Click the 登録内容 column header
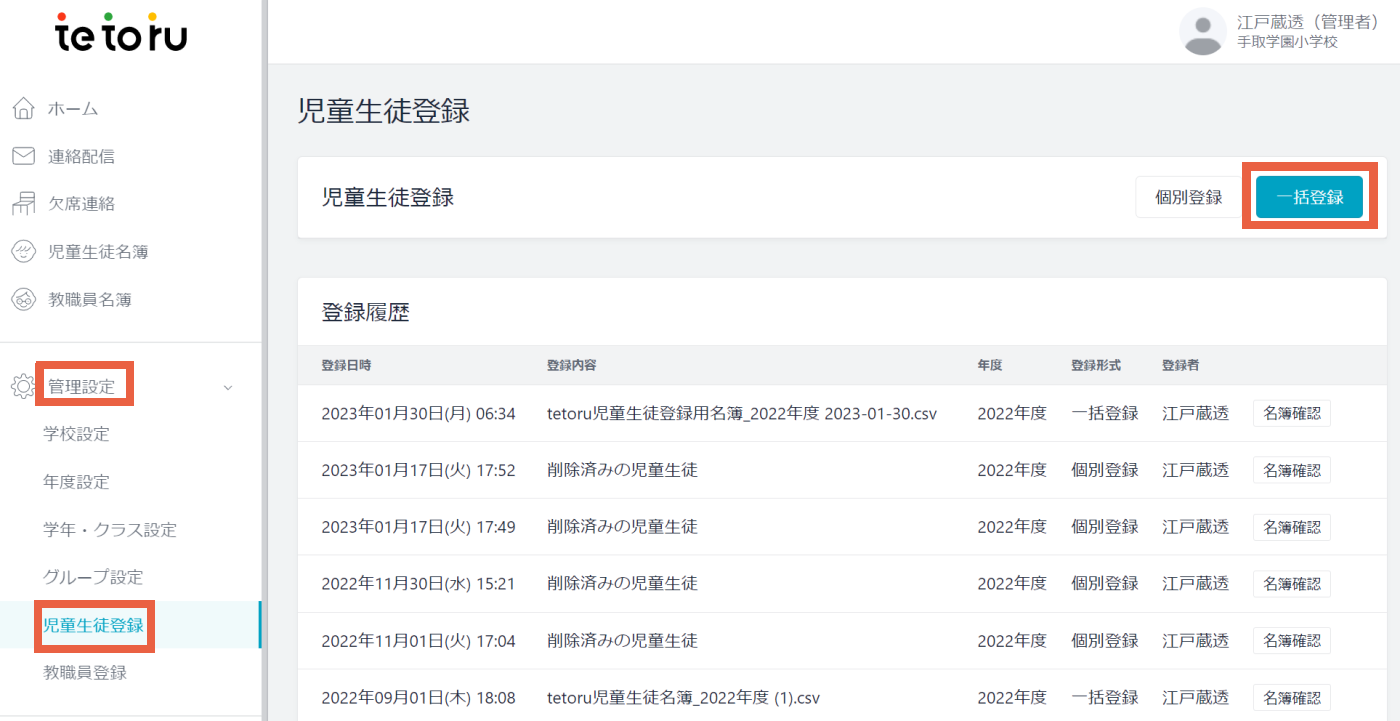The height and width of the screenshot is (721, 1400). pos(572,365)
